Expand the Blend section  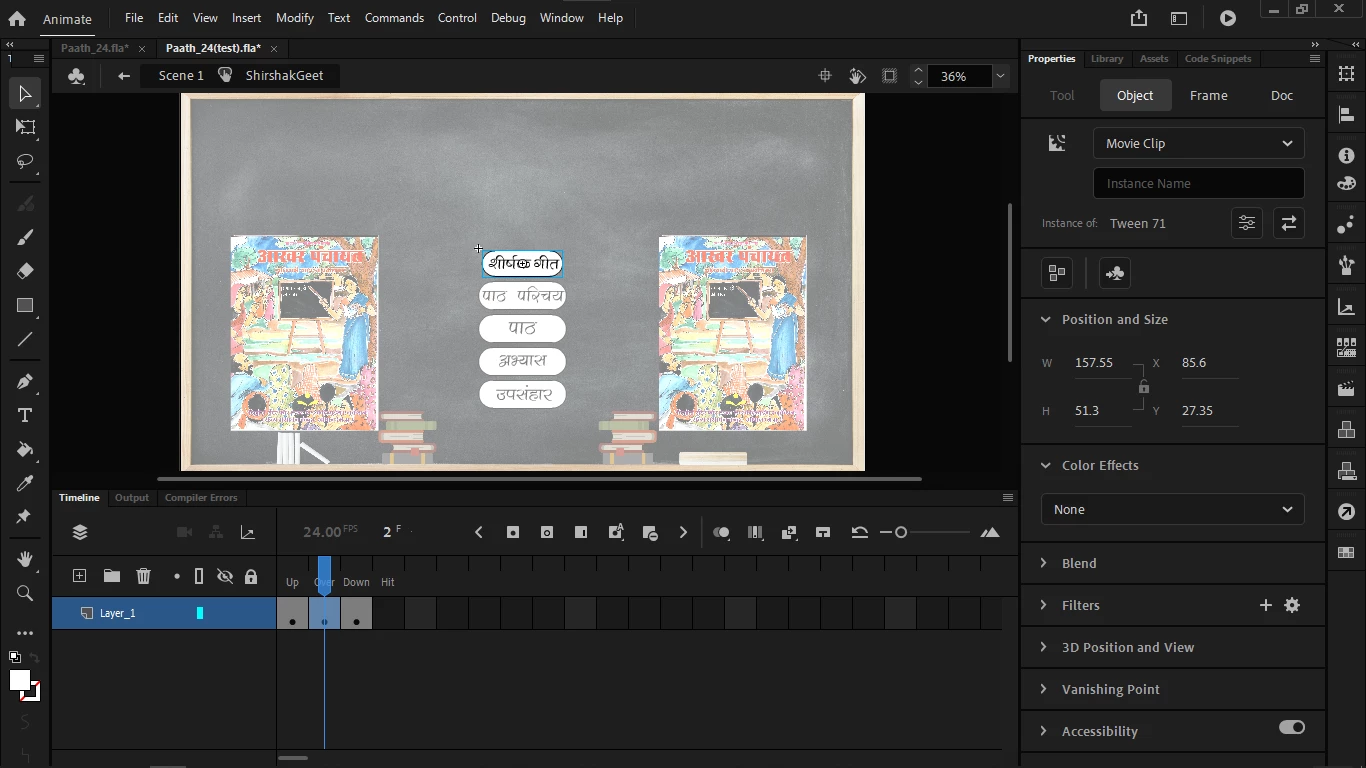pyautogui.click(x=1044, y=563)
